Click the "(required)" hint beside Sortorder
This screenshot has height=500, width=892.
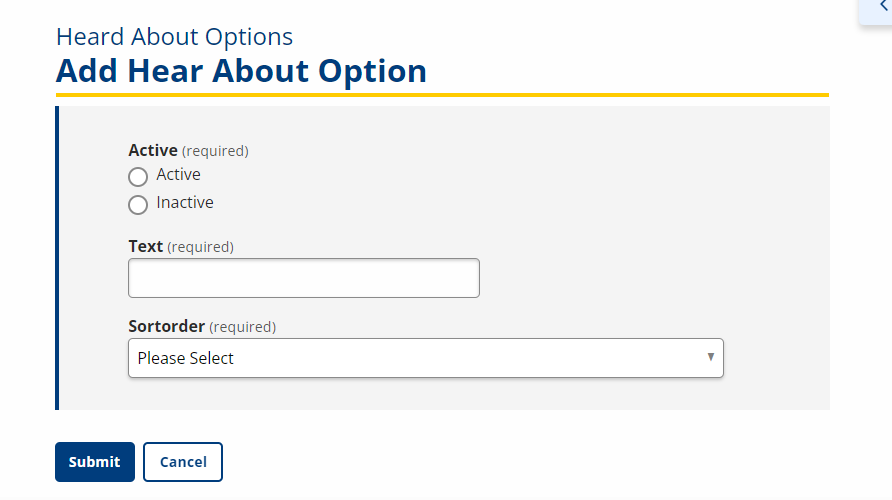(x=243, y=327)
